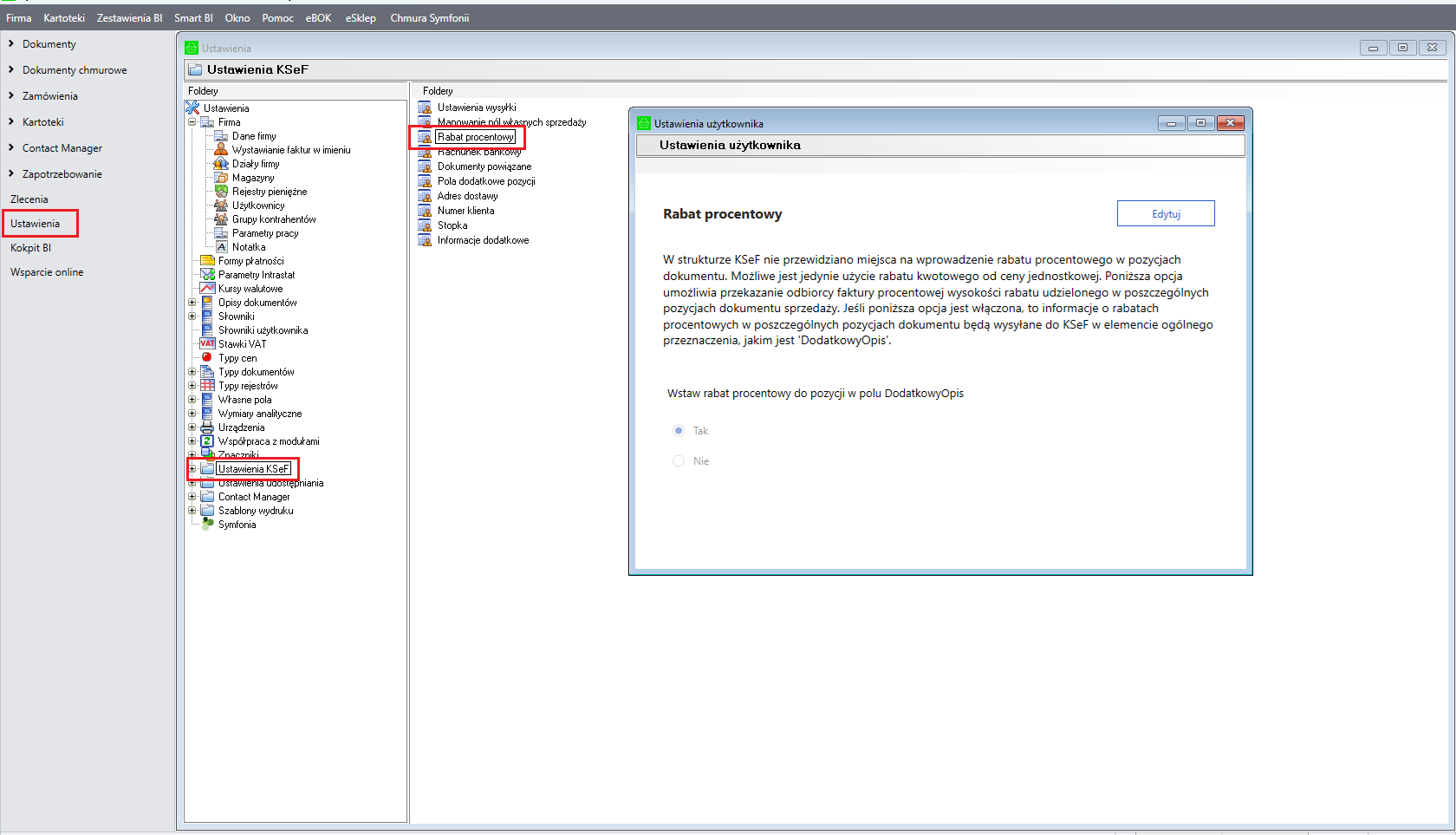Viewport: 1456px width, 835px height.
Task: Close the Ustawienia użytkownika dialog
Action: point(1230,123)
